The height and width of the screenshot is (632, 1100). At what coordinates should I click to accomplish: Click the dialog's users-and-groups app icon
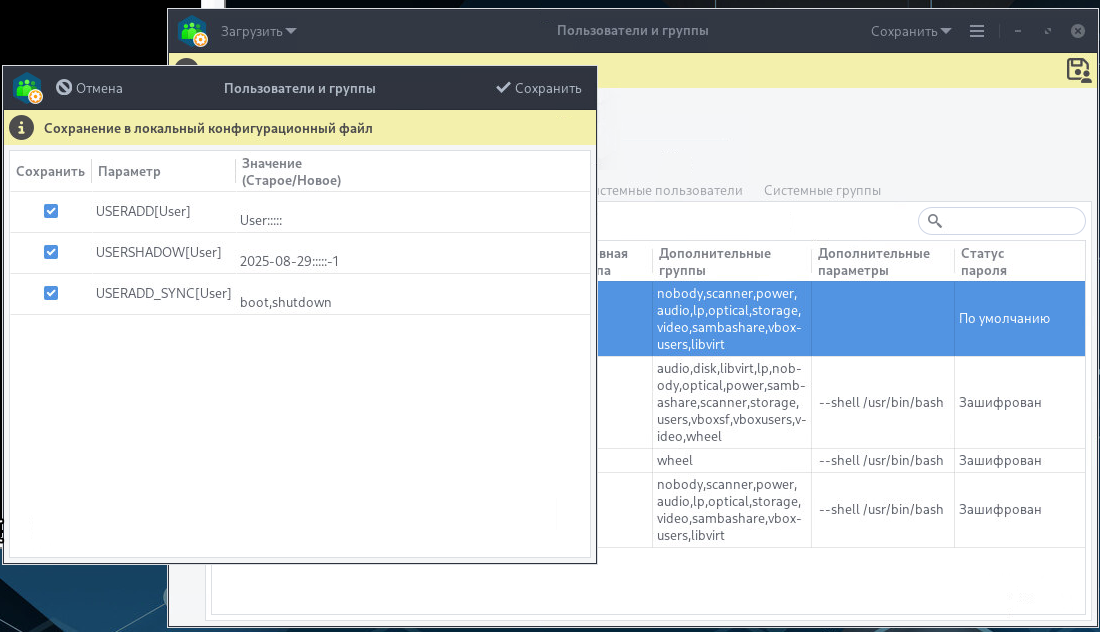pos(28,89)
